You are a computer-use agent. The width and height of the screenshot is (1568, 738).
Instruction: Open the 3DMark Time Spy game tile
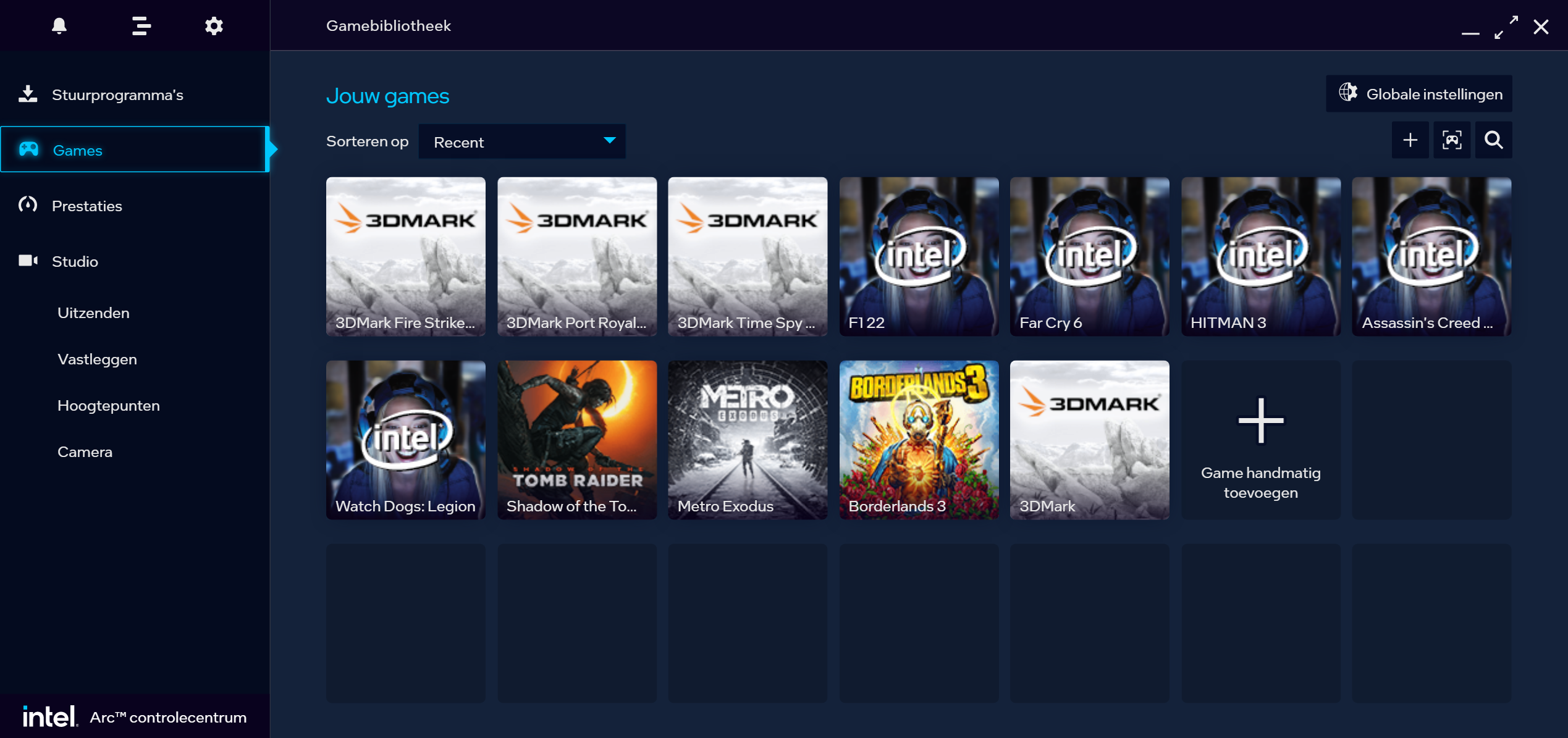[x=748, y=256]
